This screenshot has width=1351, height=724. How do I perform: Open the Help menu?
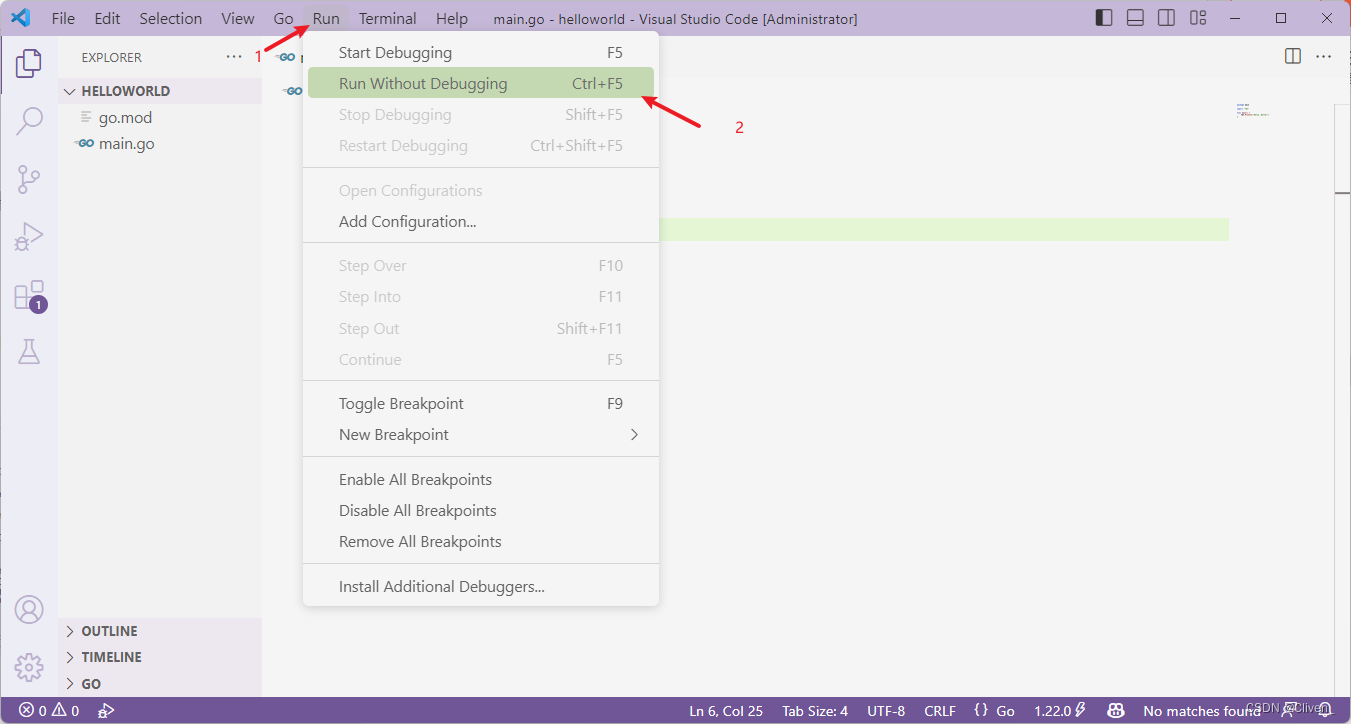coord(452,18)
